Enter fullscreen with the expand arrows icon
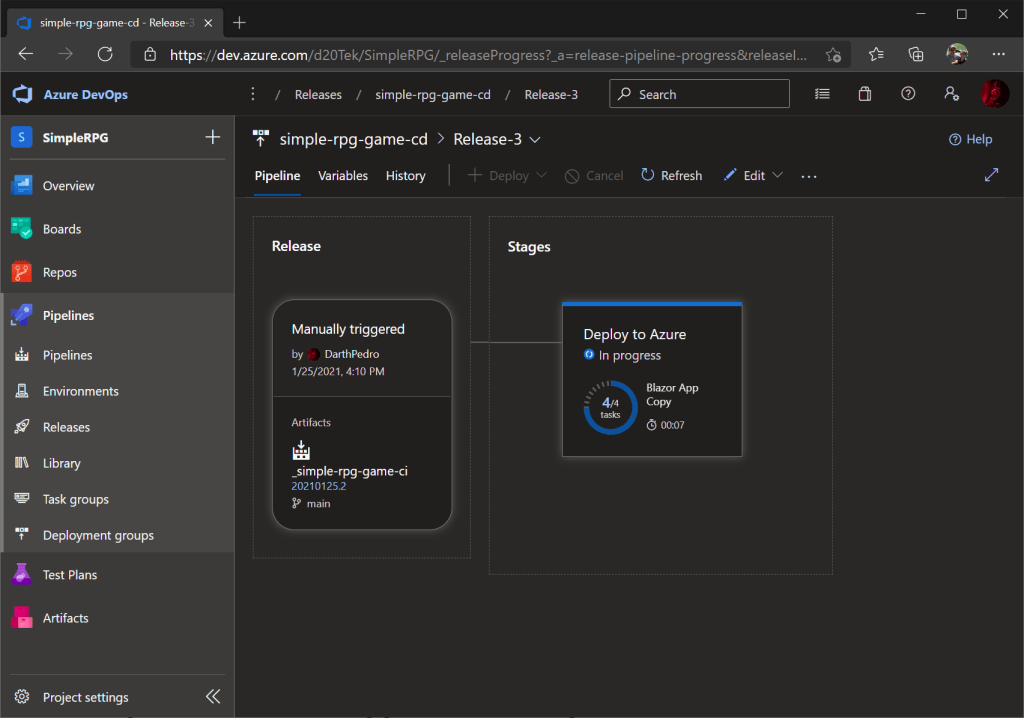The image size is (1024, 718). click(991, 175)
